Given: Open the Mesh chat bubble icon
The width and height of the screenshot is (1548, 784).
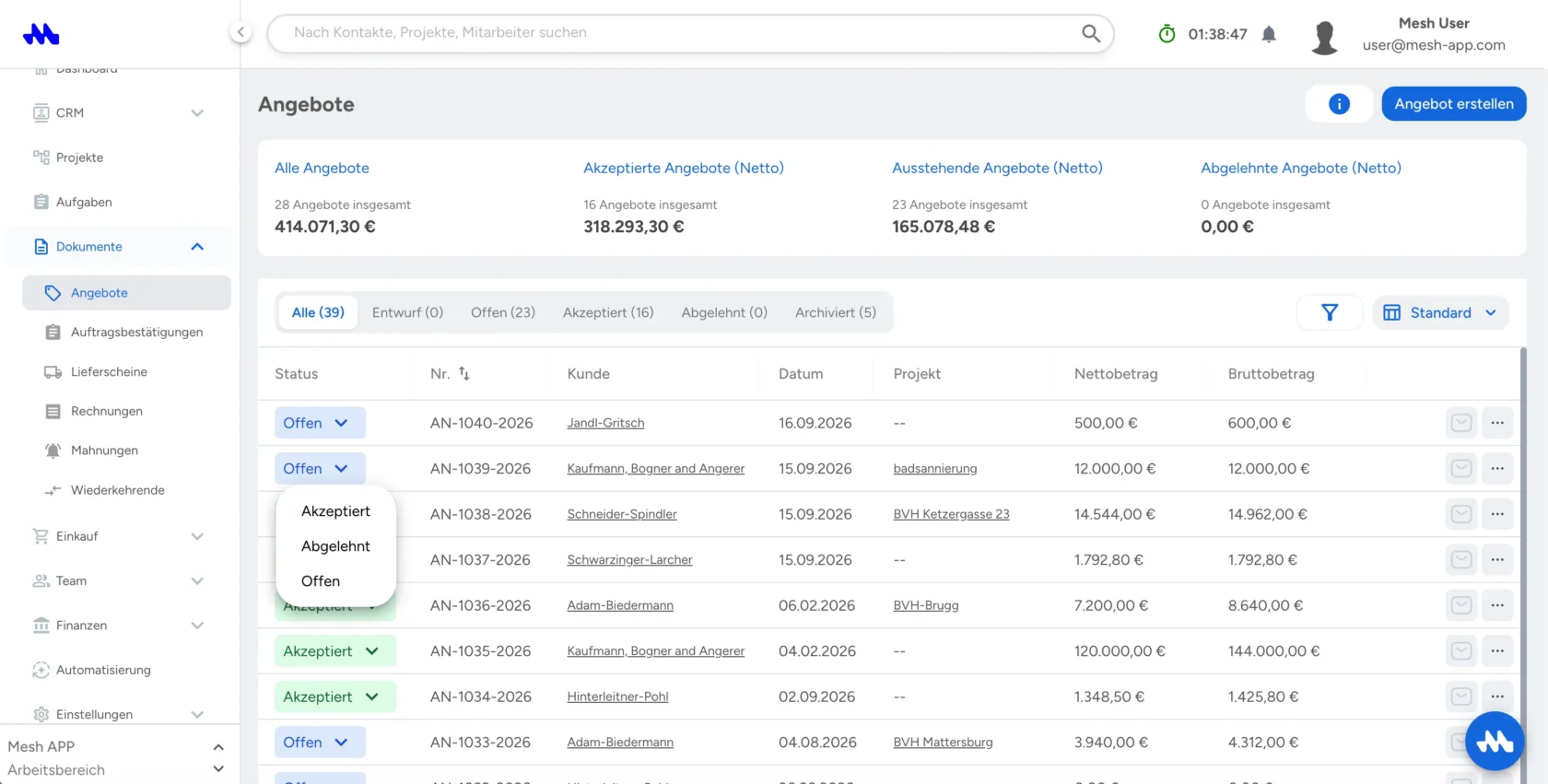Looking at the screenshot, I should pos(1495,741).
